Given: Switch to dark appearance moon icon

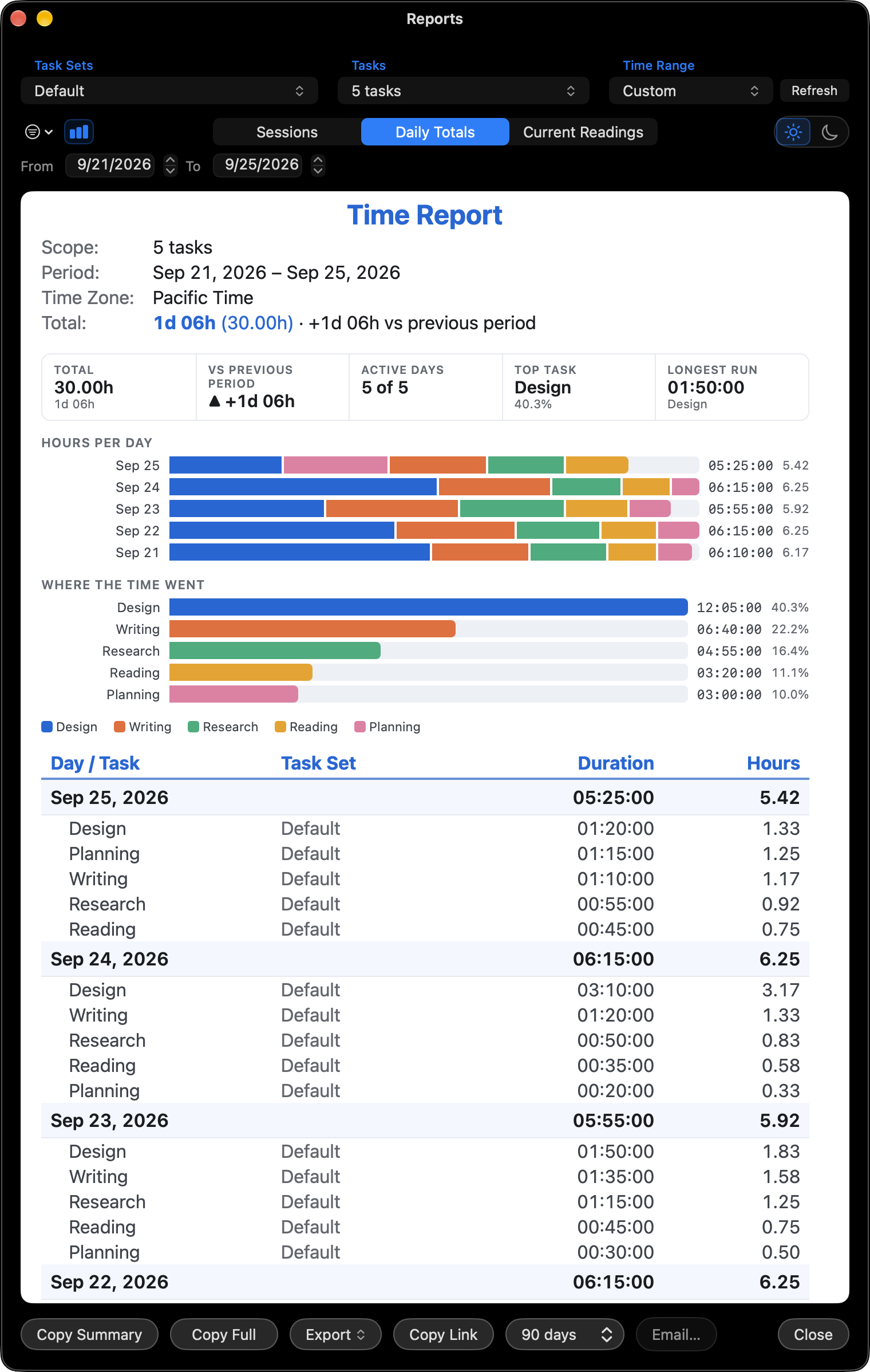Looking at the screenshot, I should (x=829, y=132).
